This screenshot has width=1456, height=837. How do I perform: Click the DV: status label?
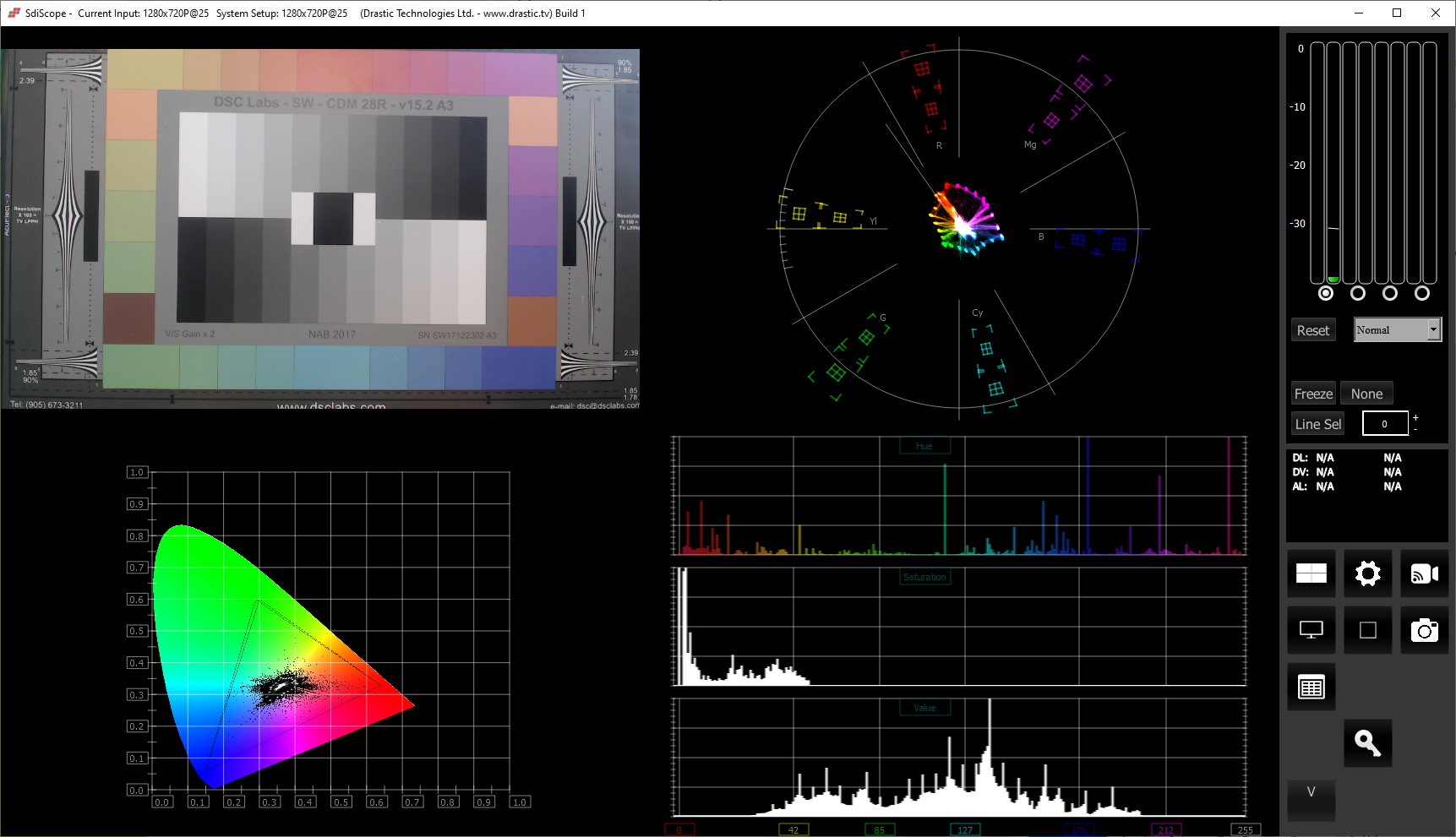coord(1300,472)
